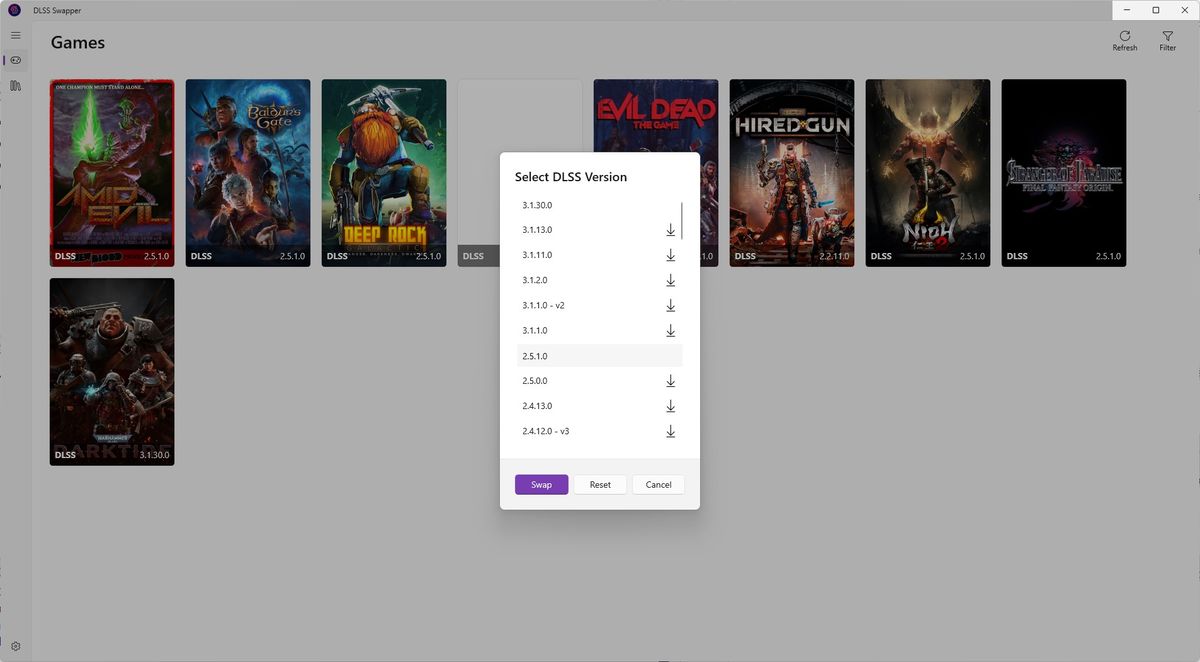Download DLSS 2.4.12.0 - v3
The image size is (1200, 662).
pos(670,431)
